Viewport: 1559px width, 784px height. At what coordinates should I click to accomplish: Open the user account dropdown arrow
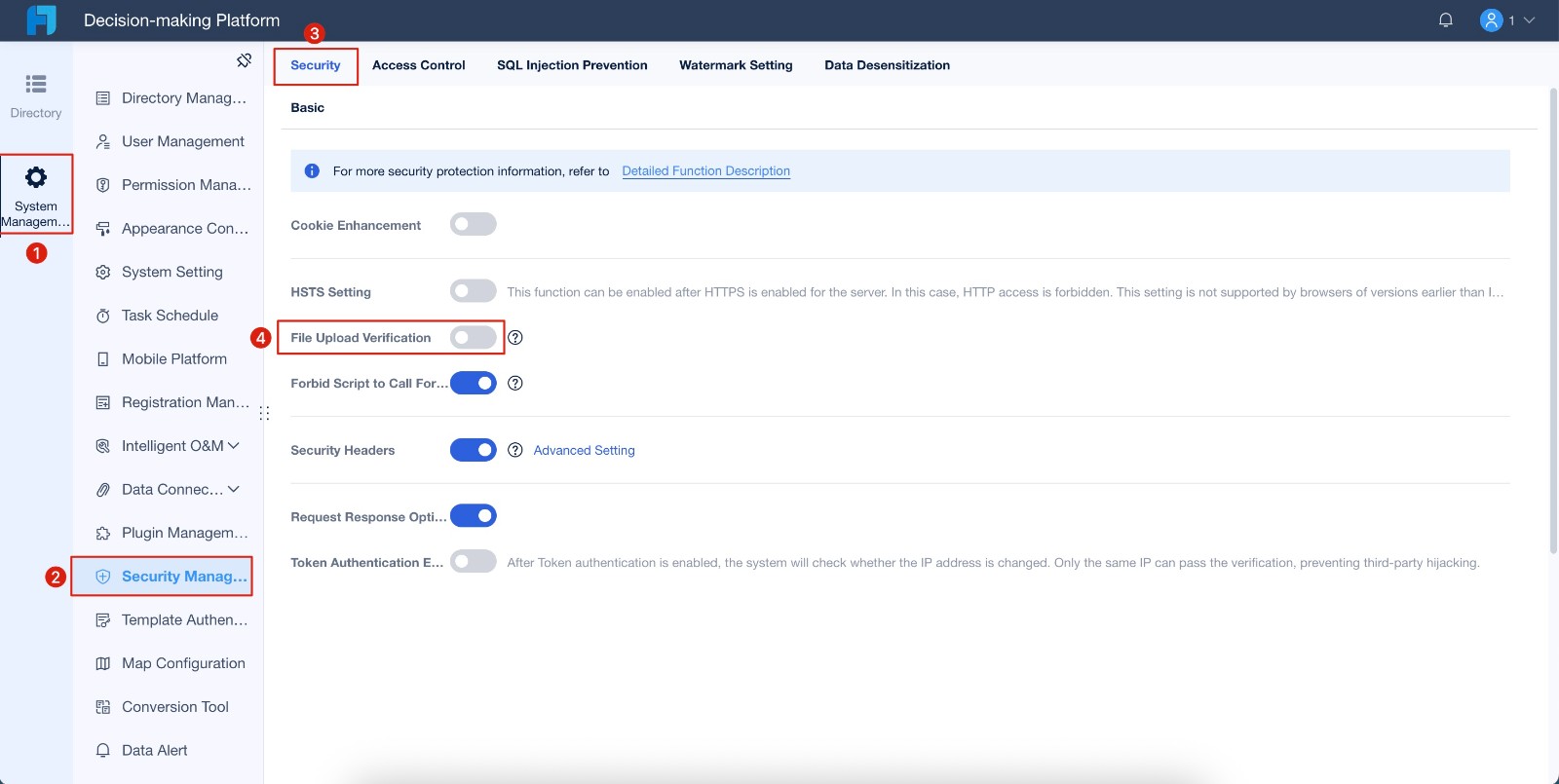click(1529, 20)
